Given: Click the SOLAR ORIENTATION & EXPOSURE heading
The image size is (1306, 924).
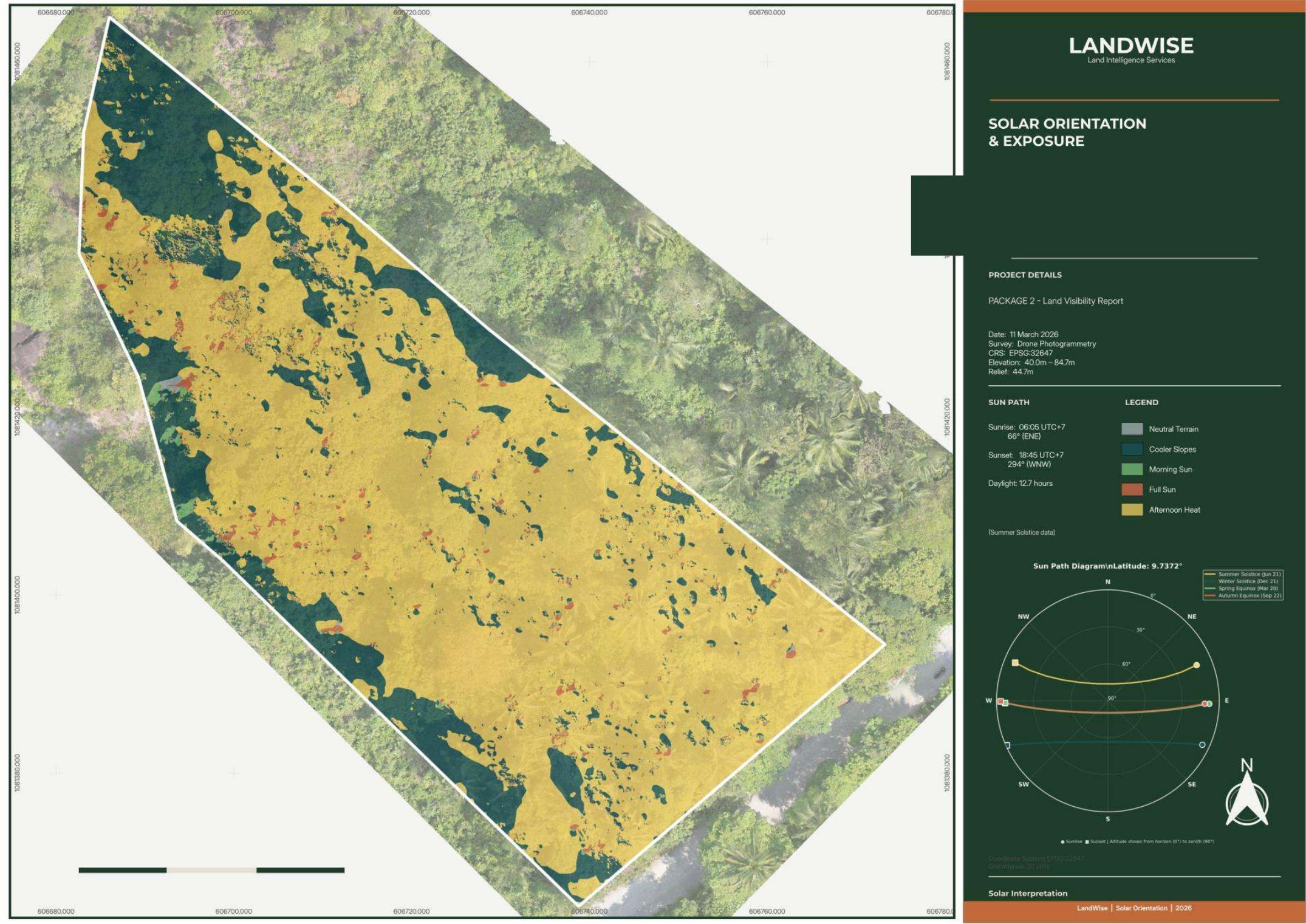Looking at the screenshot, I should point(1067,132).
